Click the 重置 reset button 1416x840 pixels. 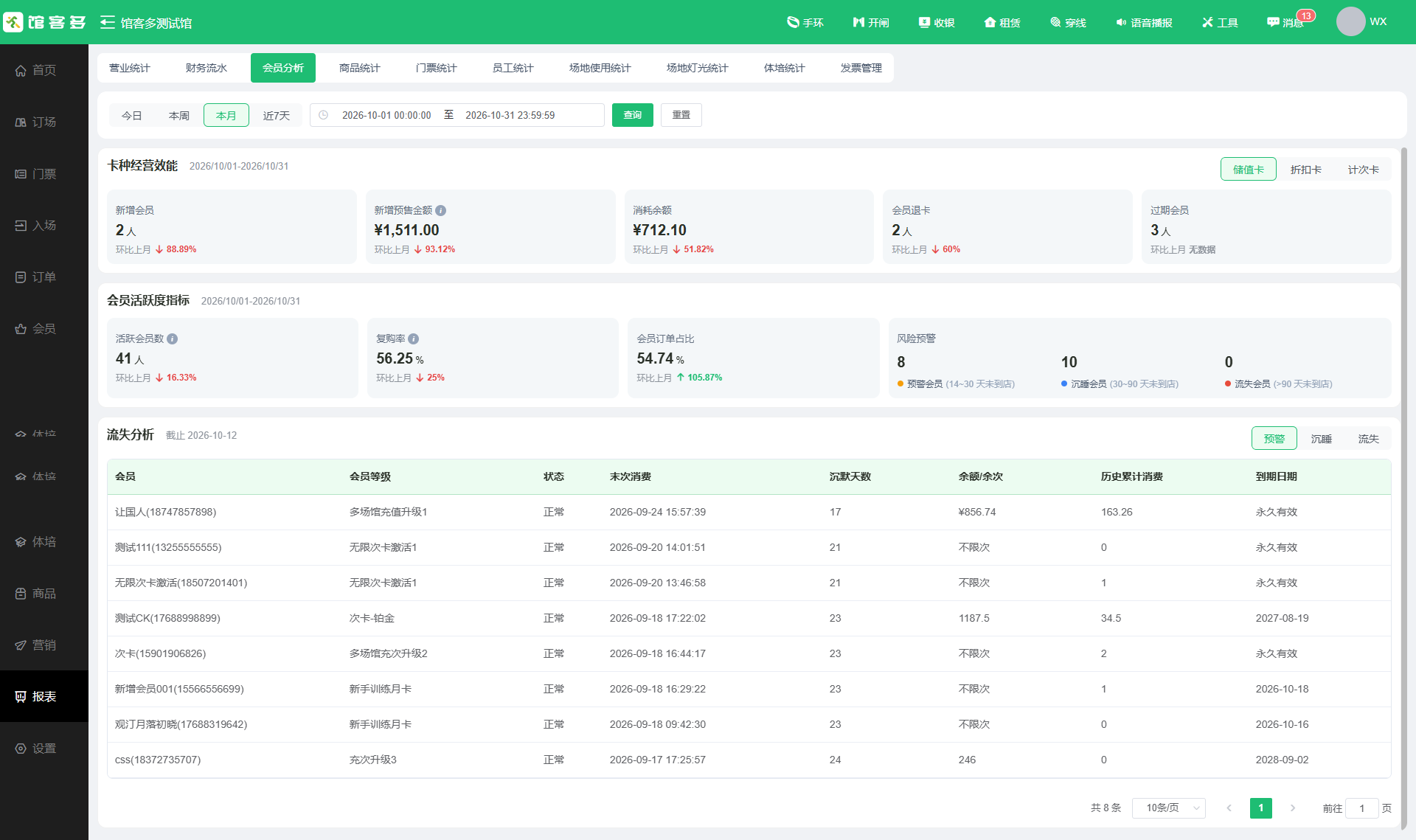tap(681, 115)
